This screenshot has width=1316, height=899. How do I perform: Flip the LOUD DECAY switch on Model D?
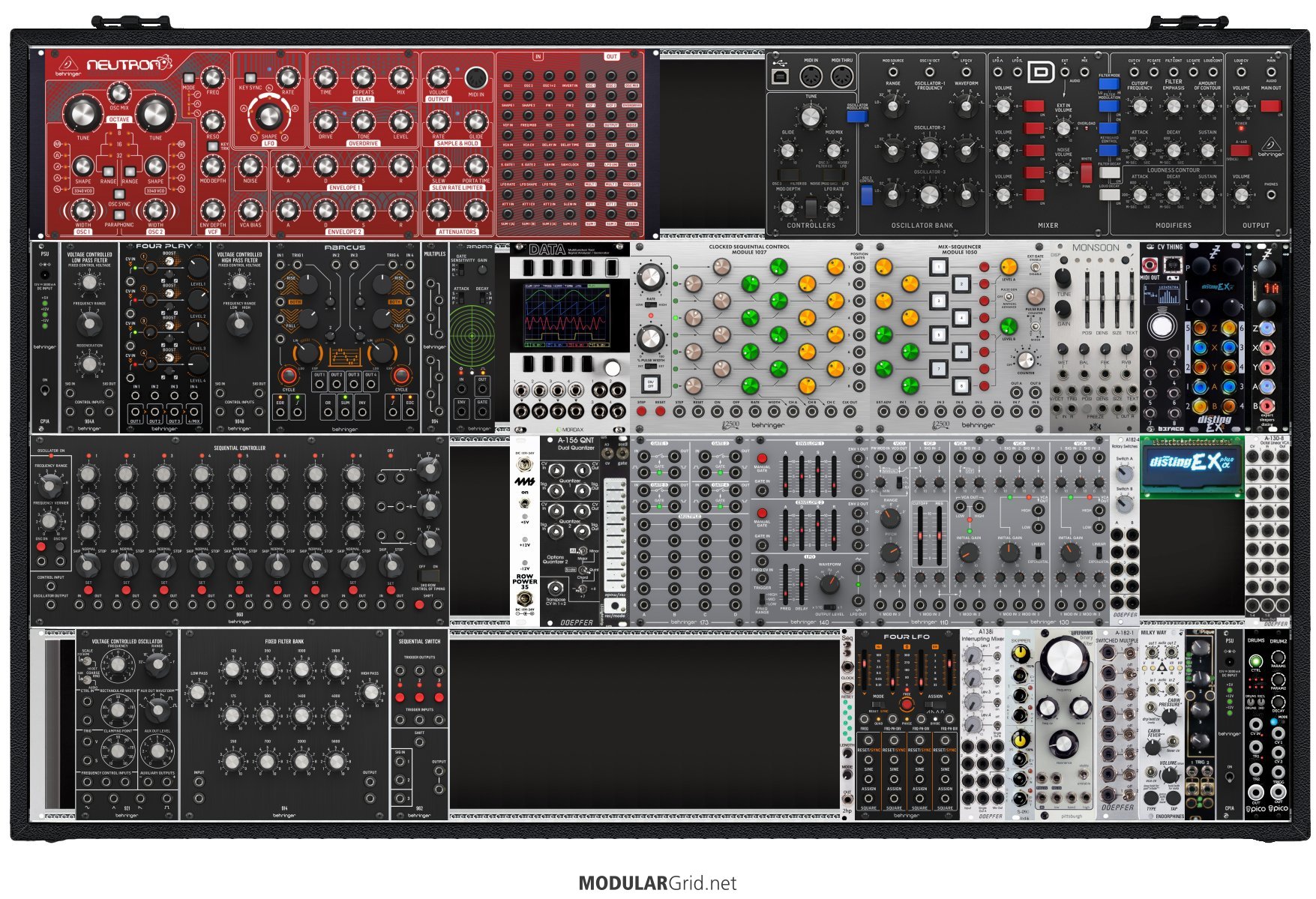click(1109, 195)
